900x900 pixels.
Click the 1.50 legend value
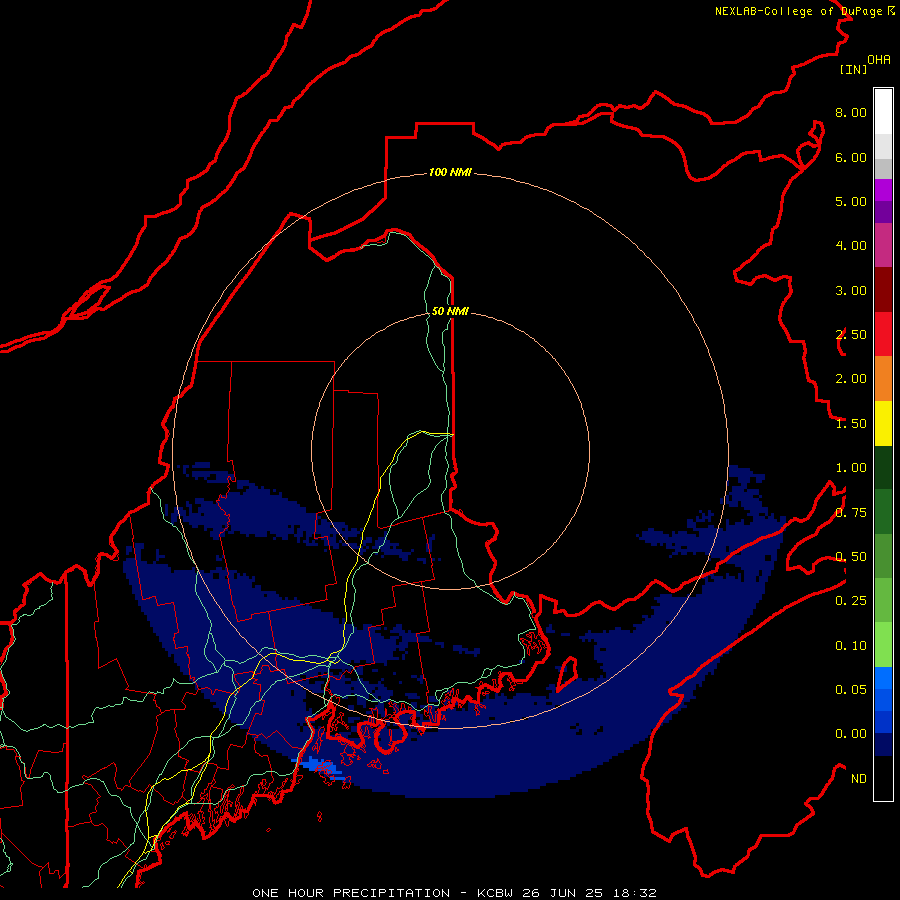pyautogui.click(x=851, y=424)
